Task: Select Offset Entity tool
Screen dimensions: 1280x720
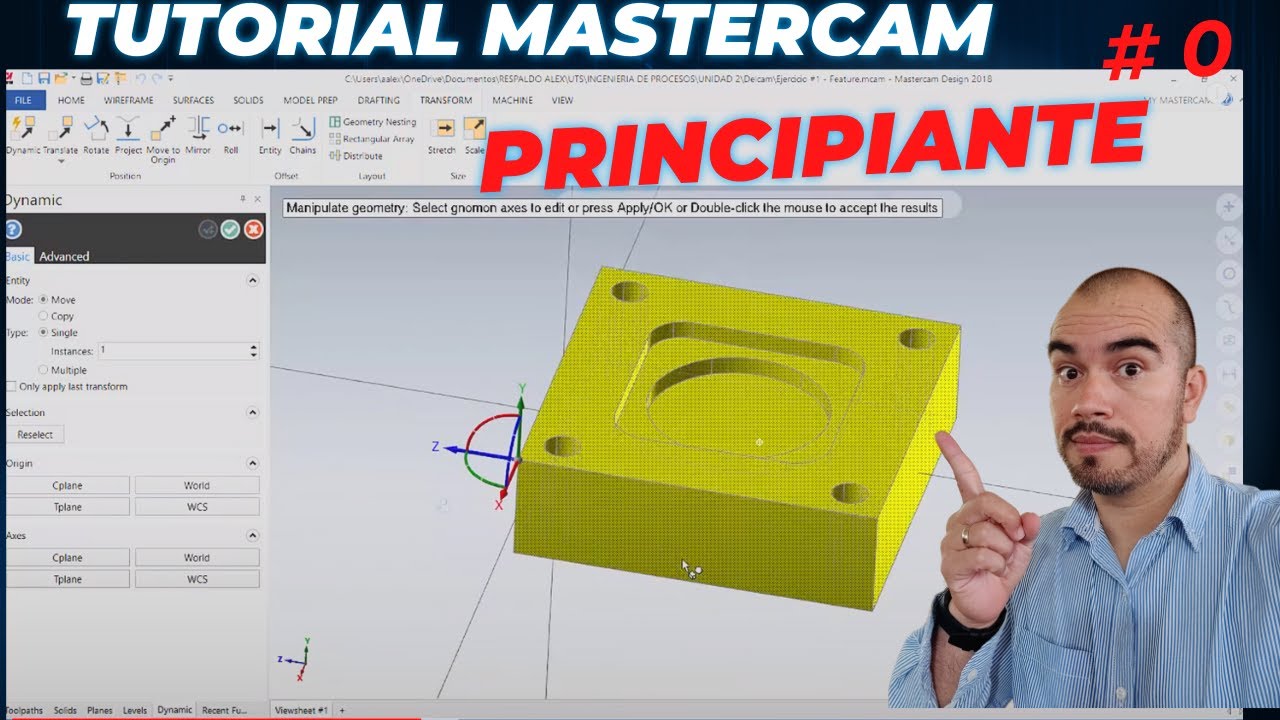Action: pos(270,135)
